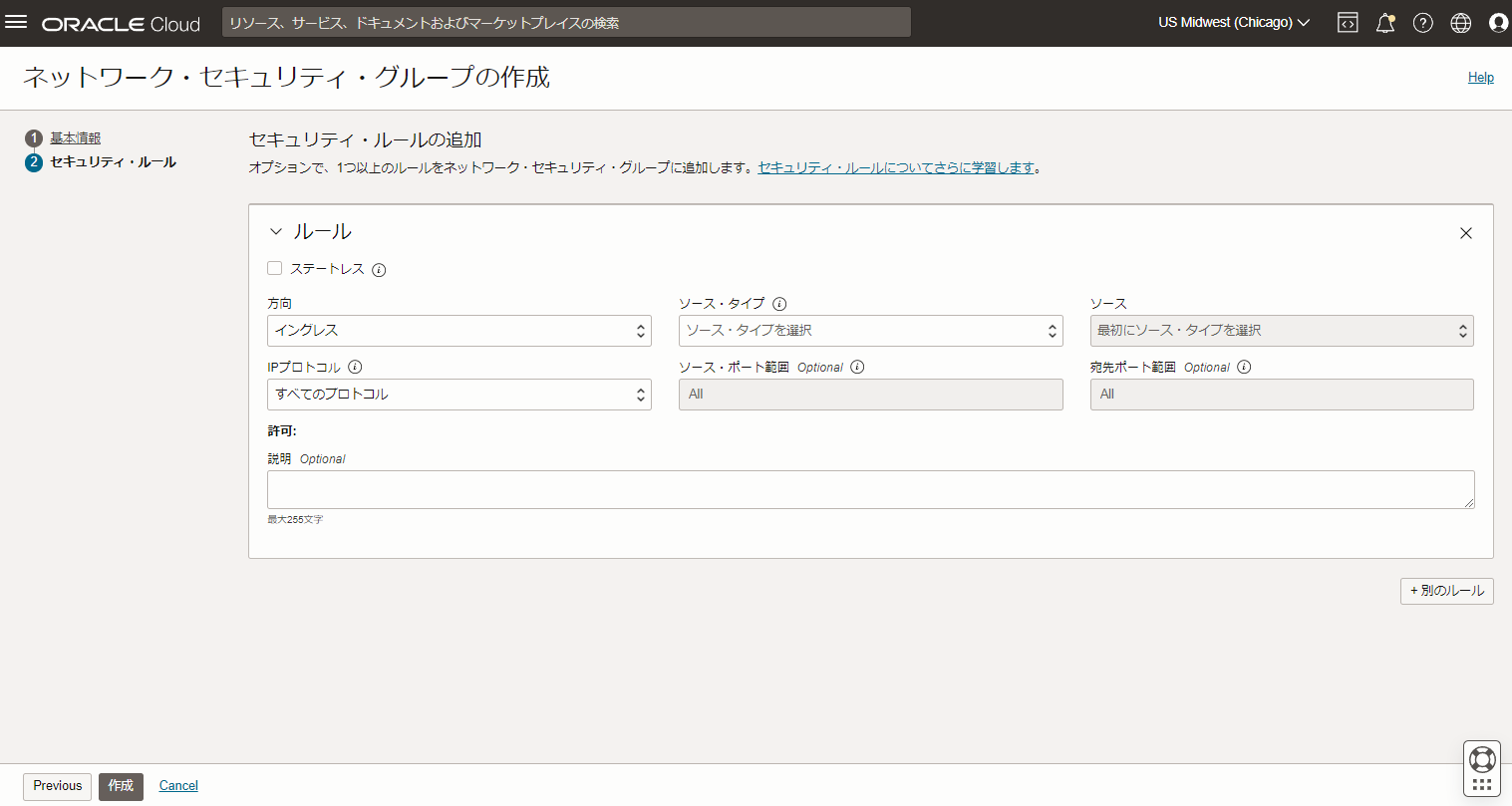Open the help question mark menu
This screenshot has height=806, width=1512.
[1423, 23]
